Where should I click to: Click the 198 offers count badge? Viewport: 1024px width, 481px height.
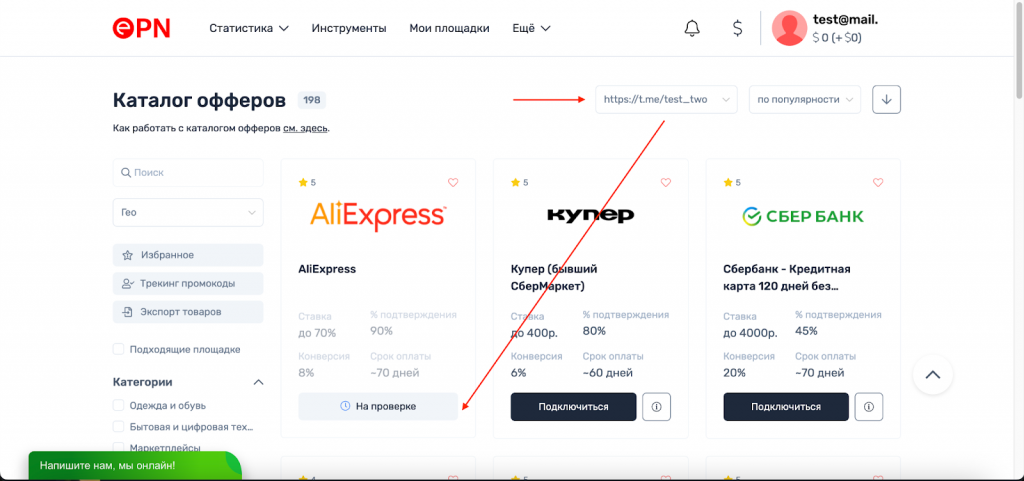tap(312, 101)
